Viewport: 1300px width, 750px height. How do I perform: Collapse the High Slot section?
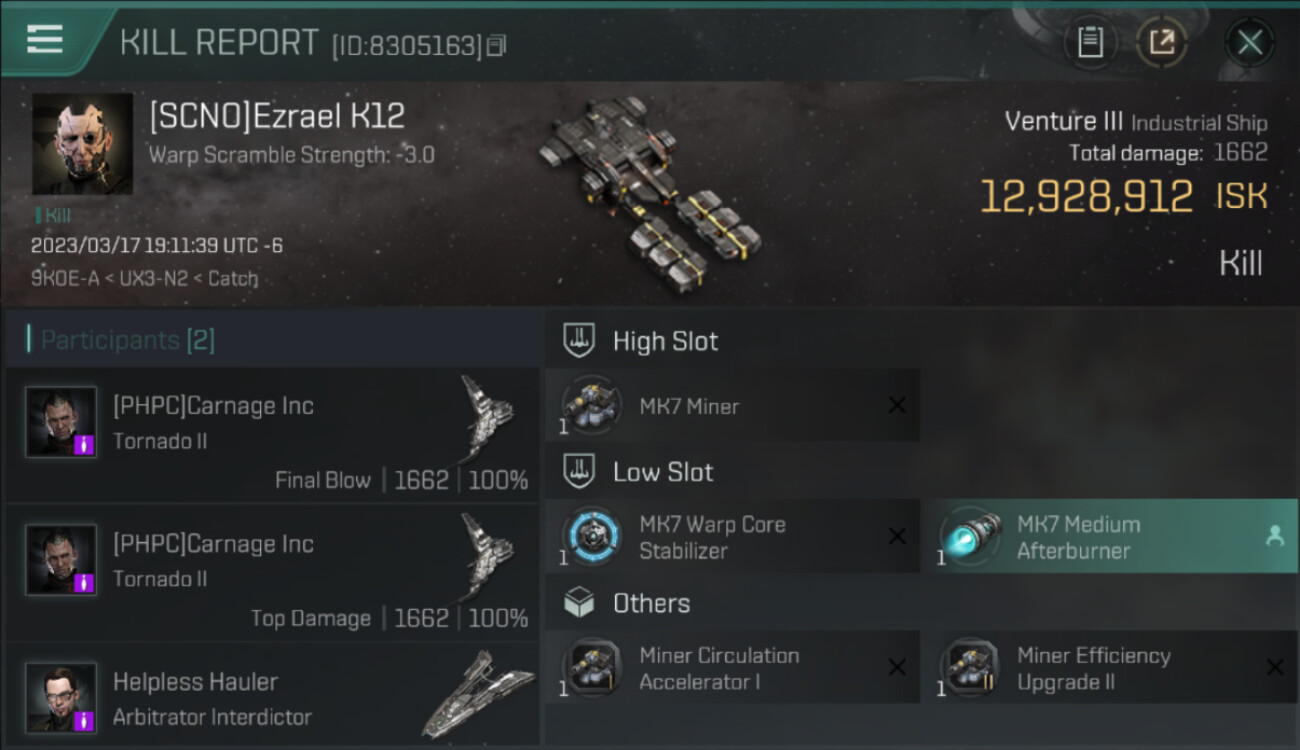tap(640, 341)
